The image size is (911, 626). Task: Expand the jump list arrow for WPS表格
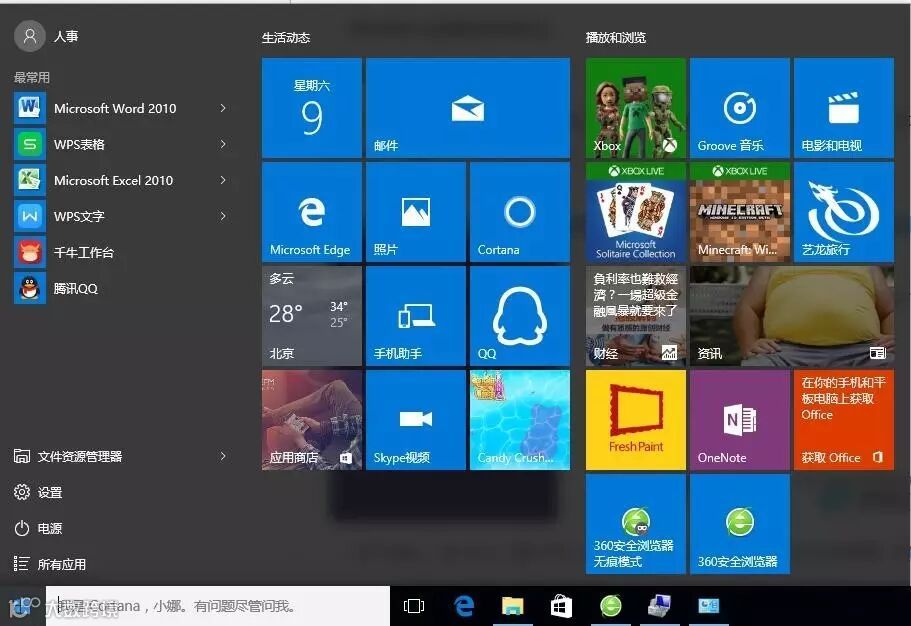223,144
